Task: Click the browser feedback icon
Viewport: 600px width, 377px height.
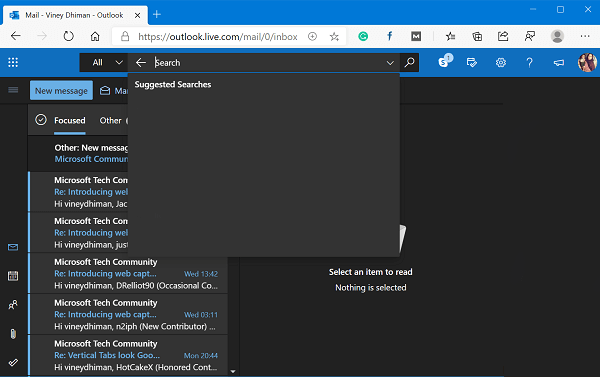Action: click(530, 36)
